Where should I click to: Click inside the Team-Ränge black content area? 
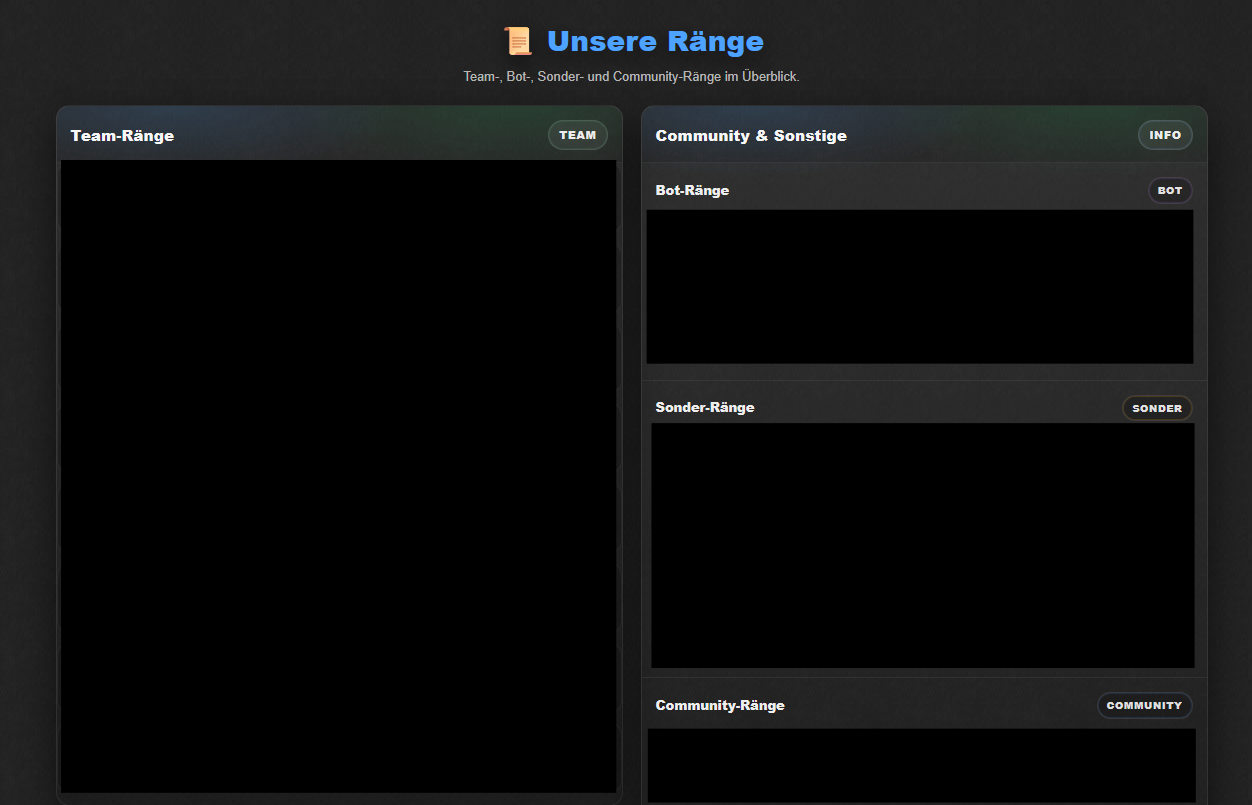338,476
